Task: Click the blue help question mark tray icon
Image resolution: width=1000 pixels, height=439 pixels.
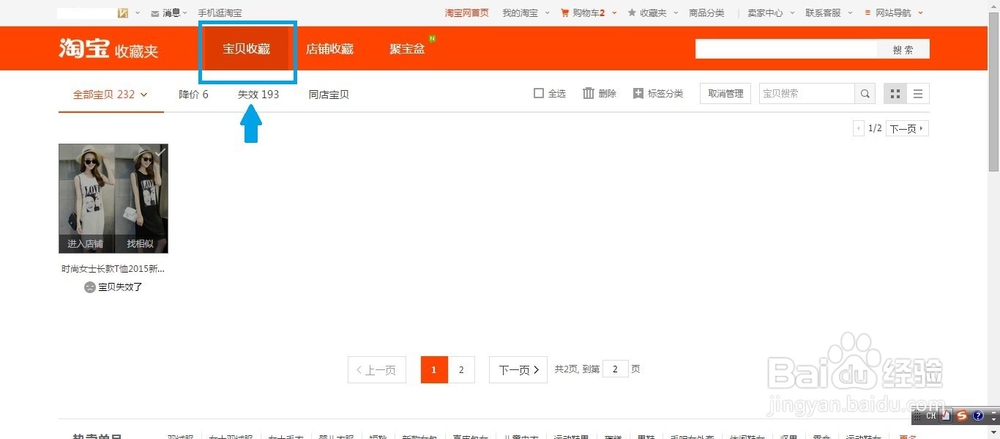Action: coord(978,416)
